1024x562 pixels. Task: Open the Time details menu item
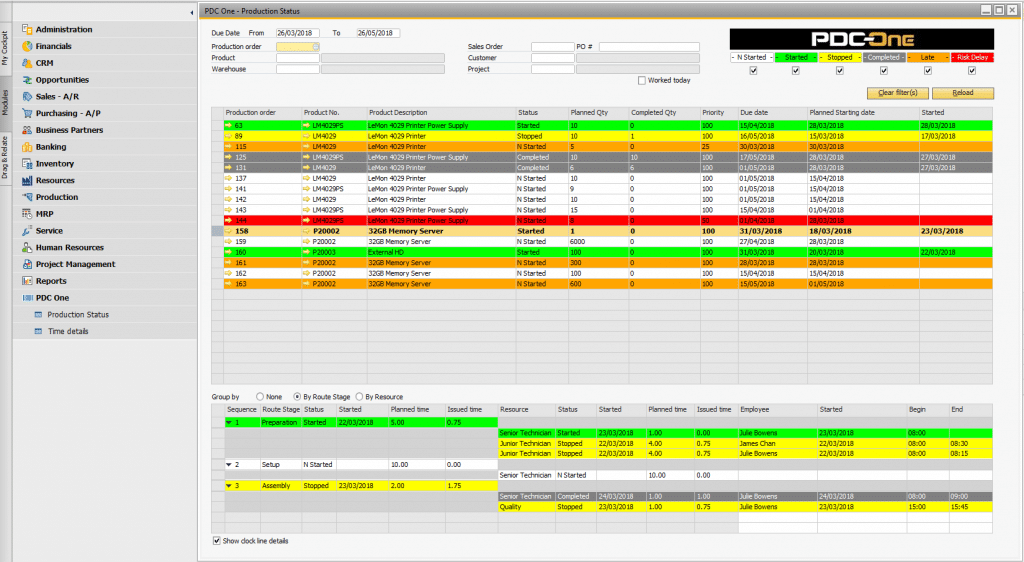[x=67, y=331]
